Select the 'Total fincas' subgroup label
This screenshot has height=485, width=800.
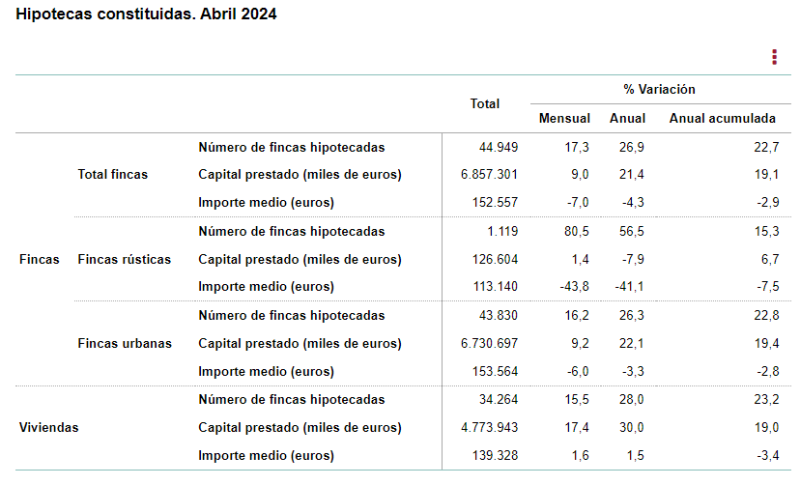[113, 174]
